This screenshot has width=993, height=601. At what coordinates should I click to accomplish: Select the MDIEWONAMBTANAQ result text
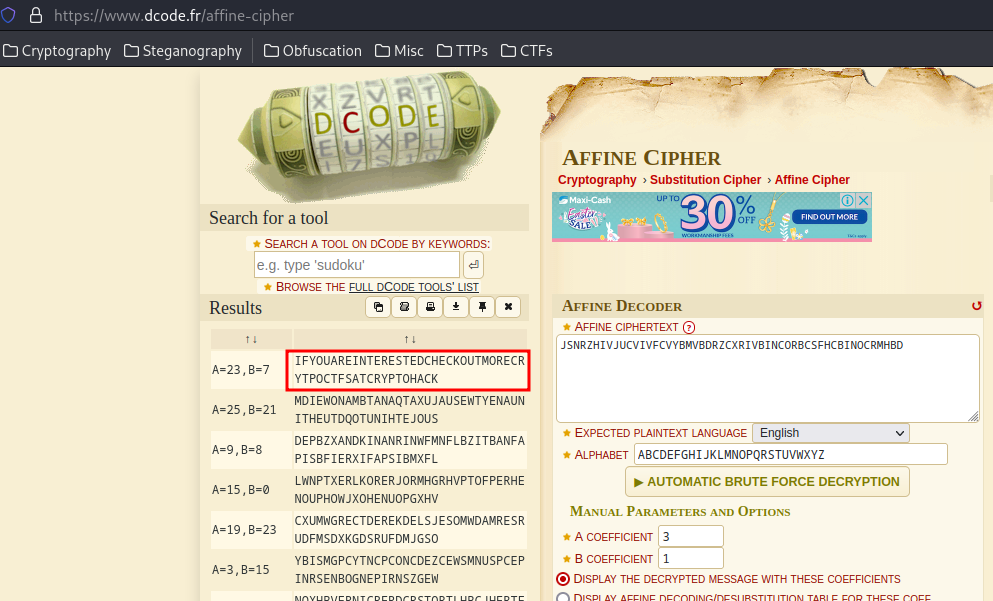[x=409, y=410]
